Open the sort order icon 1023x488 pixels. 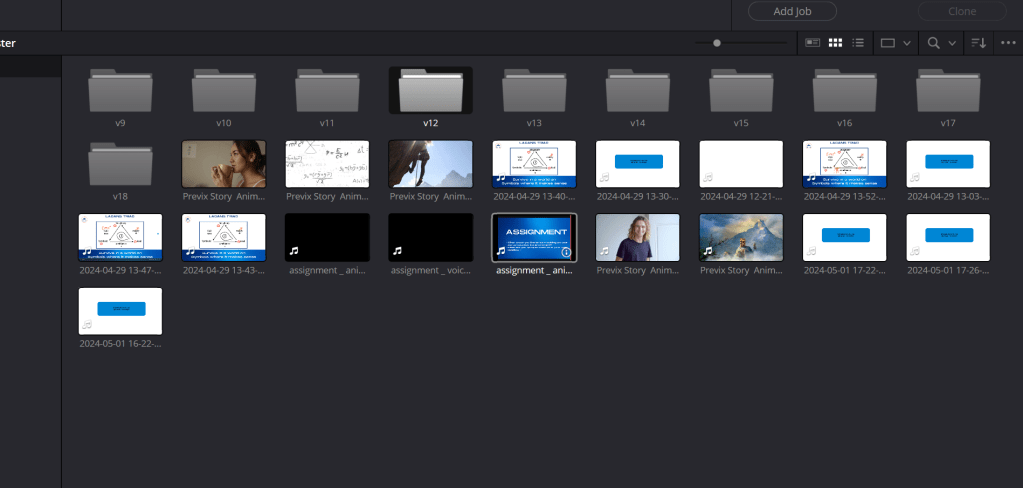[x=978, y=43]
